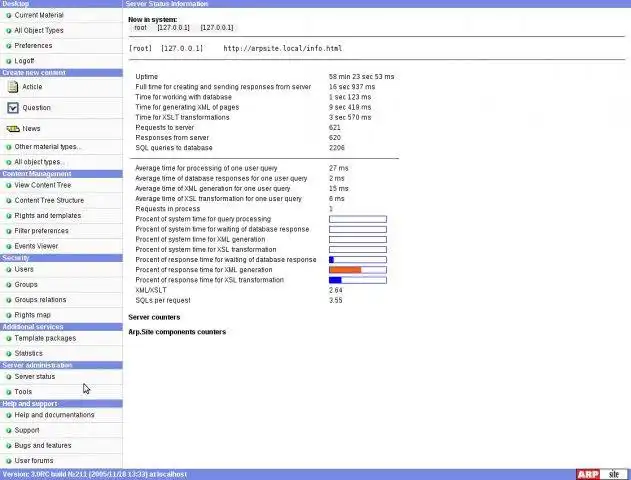Open Rights and templates

pos(47,216)
